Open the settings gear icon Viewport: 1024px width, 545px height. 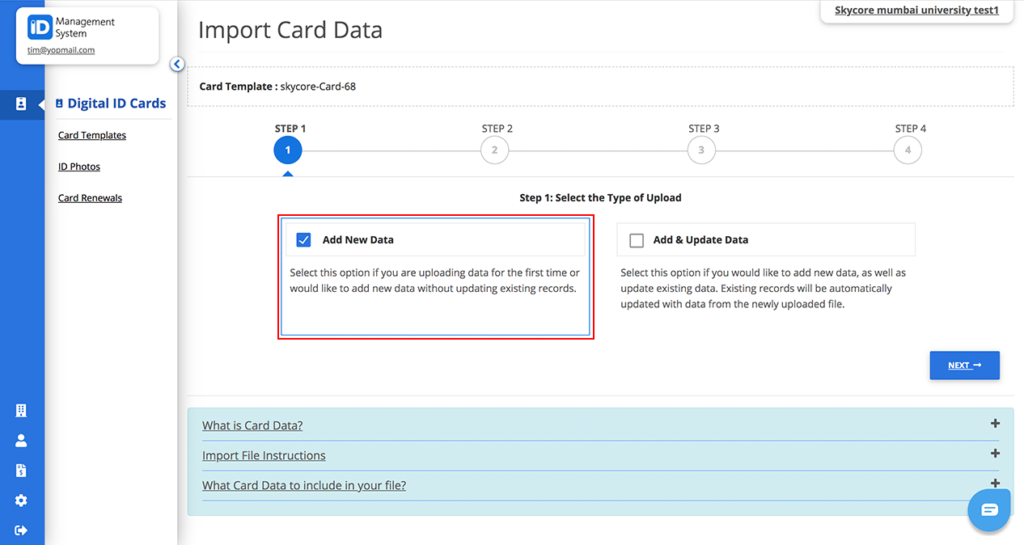21,501
